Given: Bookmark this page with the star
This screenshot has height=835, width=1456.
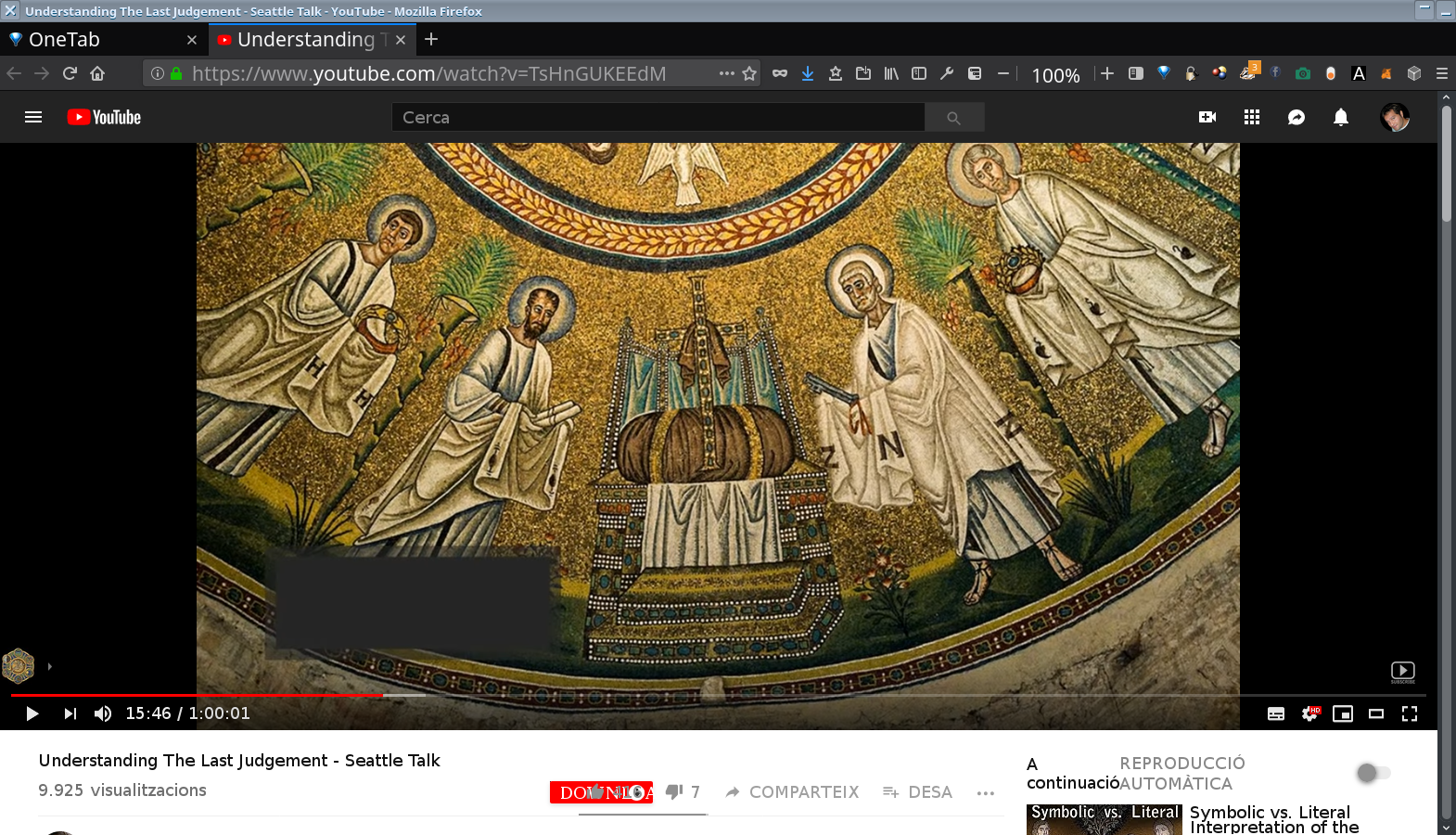Looking at the screenshot, I should pyautogui.click(x=749, y=73).
